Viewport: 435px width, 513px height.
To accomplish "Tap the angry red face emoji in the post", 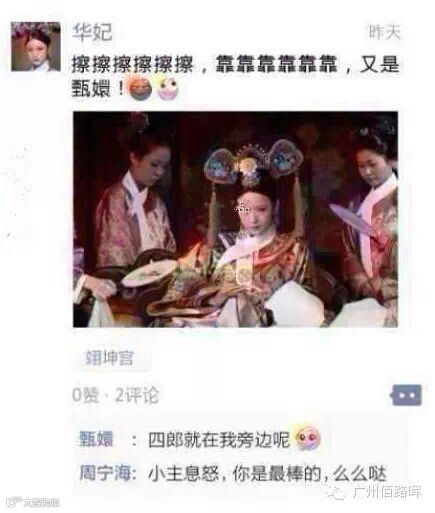I will point(140,89).
